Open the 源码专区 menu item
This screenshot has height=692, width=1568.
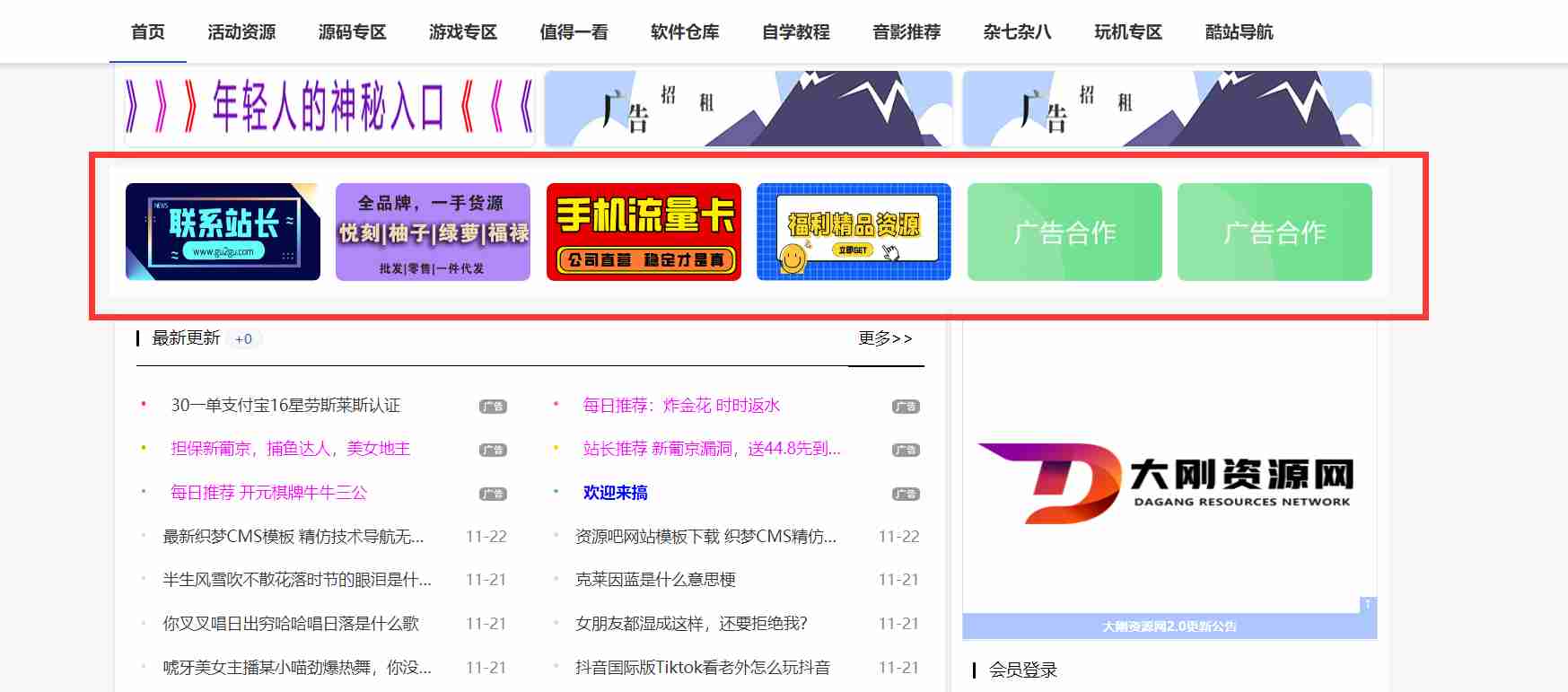352,32
